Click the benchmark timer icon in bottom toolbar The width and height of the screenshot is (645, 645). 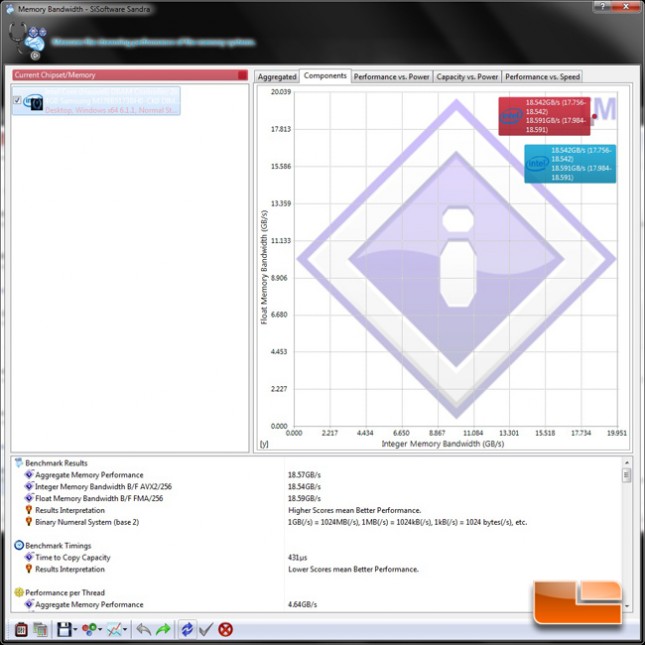click(21, 629)
